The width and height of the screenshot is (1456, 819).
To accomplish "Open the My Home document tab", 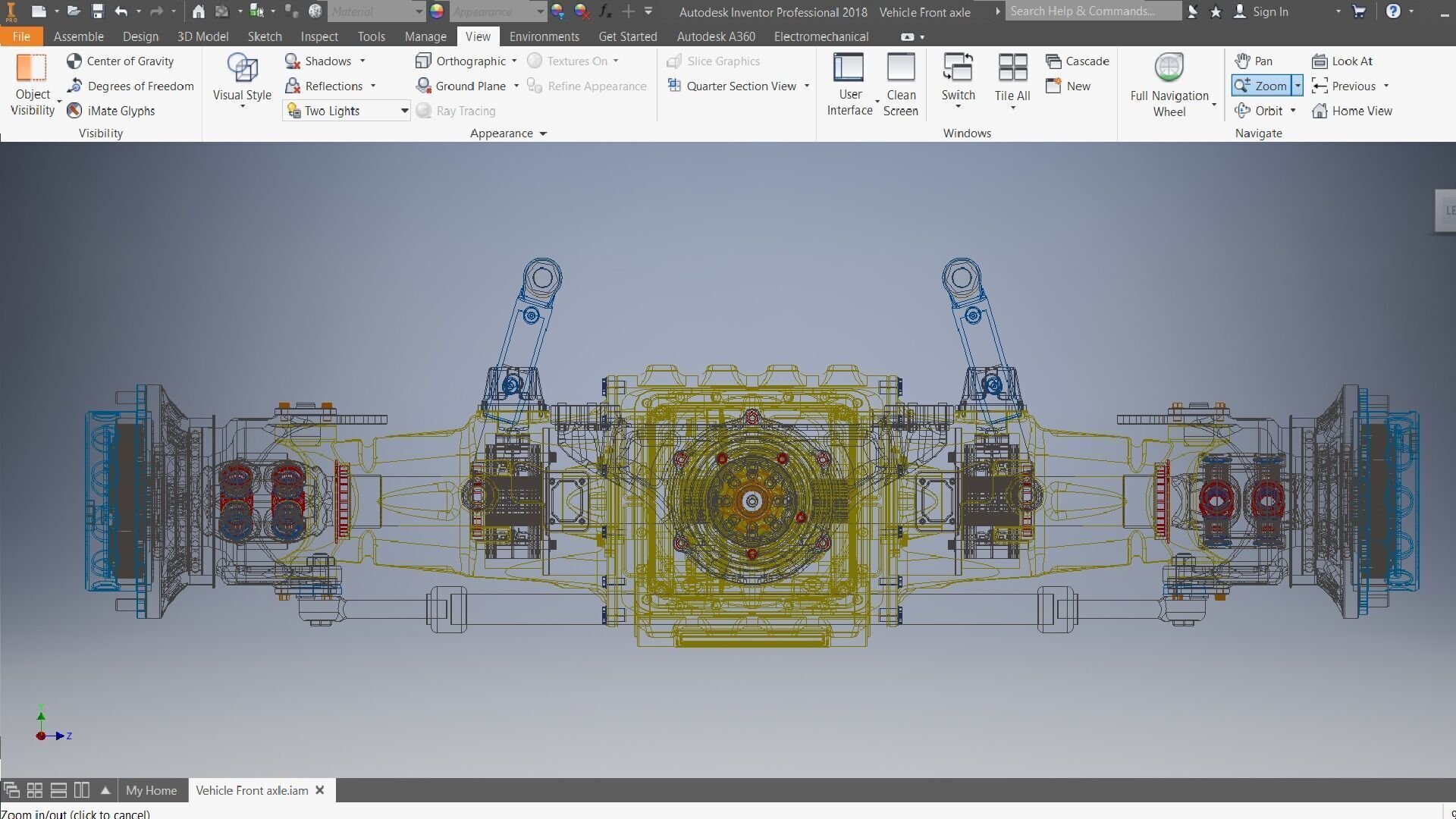I will click(x=151, y=790).
